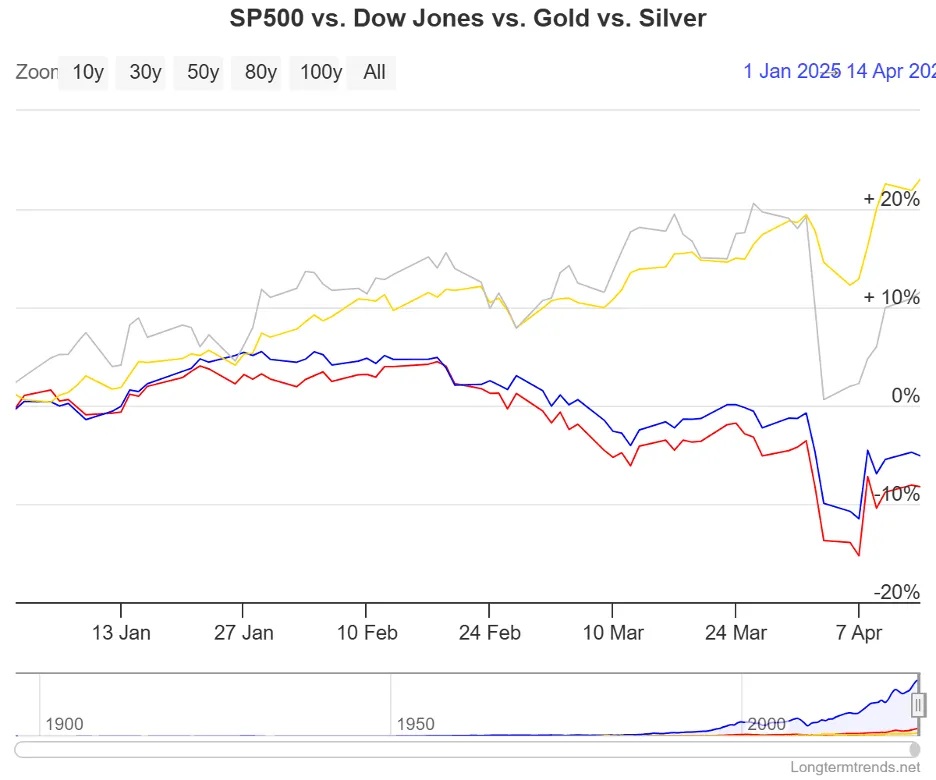The width and height of the screenshot is (936, 780).
Task: Jump navigator to the 1950 marker
Action: [415, 723]
